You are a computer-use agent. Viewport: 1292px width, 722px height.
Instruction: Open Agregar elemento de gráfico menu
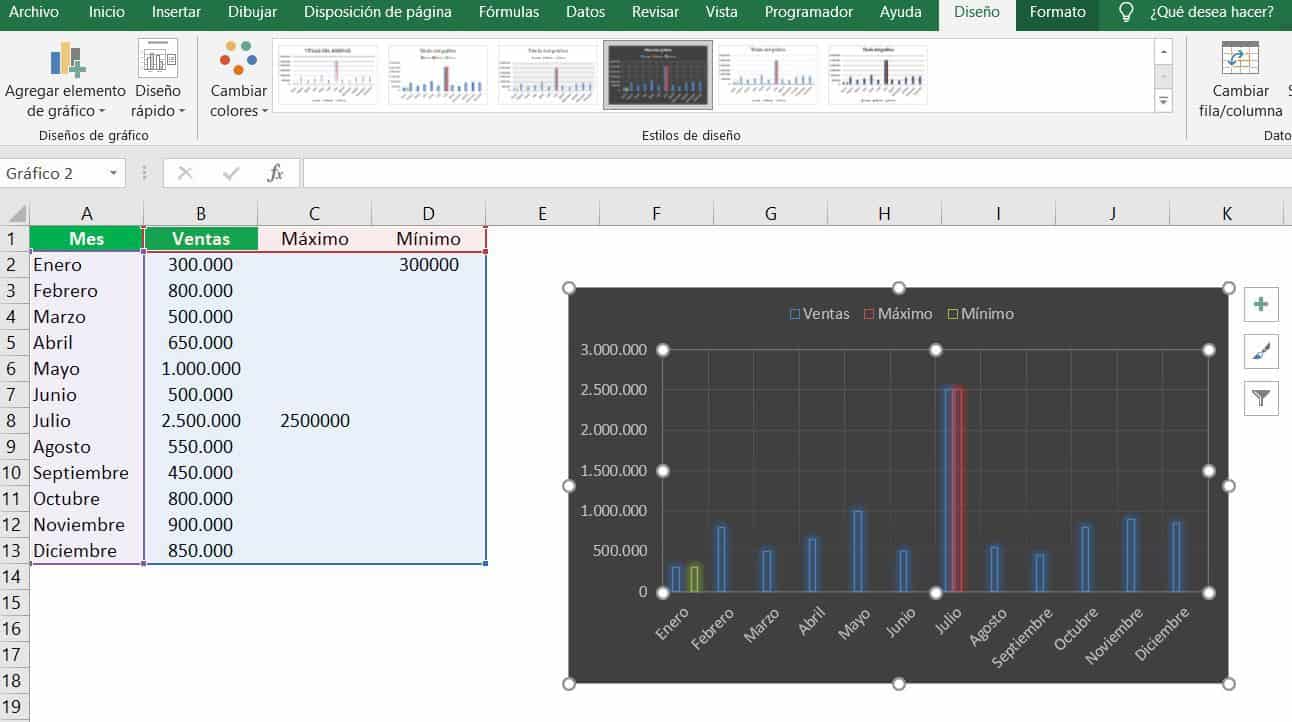pos(66,80)
